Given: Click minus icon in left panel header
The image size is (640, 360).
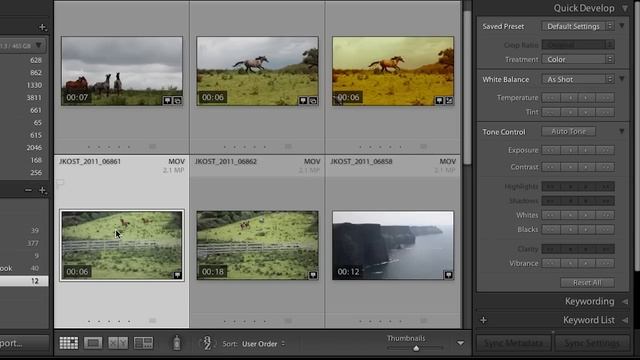Looking at the screenshot, I should coord(28,190).
